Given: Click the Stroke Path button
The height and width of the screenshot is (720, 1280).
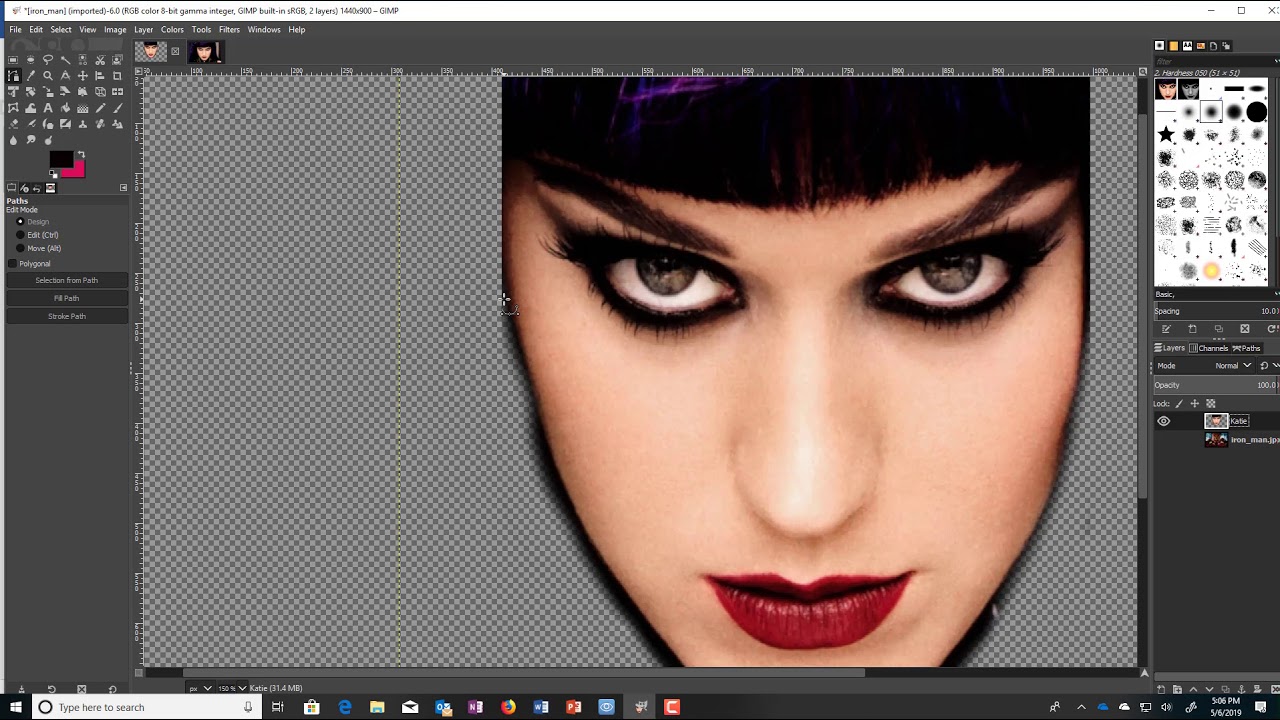Looking at the screenshot, I should [x=67, y=316].
